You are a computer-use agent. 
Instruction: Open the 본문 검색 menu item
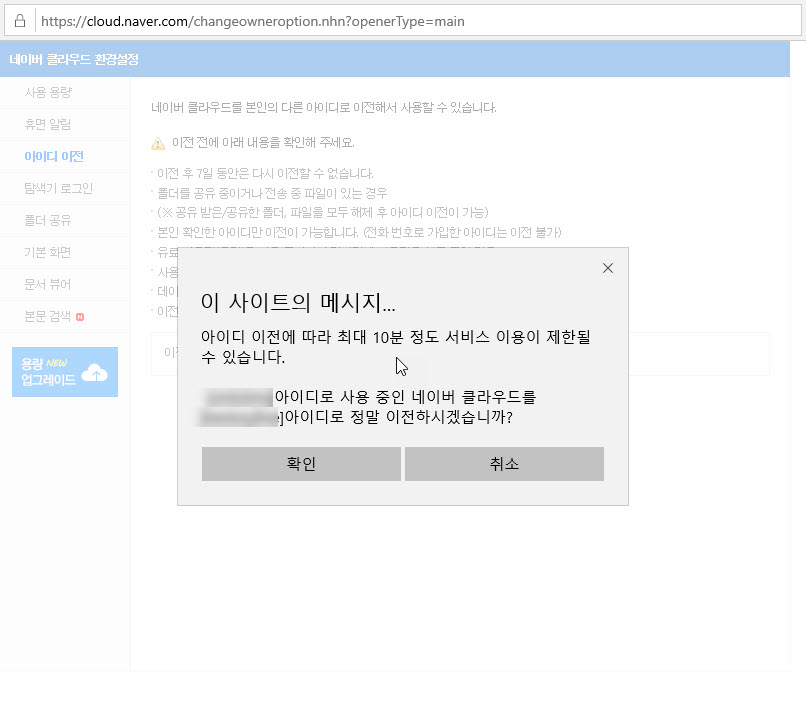point(47,316)
